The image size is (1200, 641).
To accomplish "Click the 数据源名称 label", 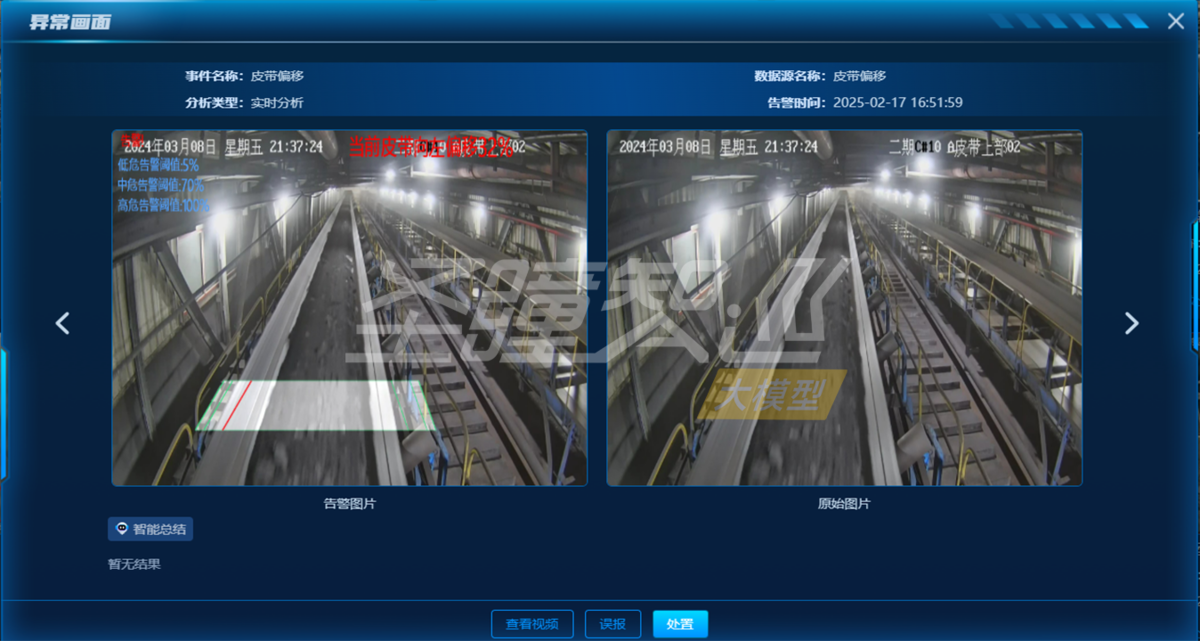I will (790, 76).
